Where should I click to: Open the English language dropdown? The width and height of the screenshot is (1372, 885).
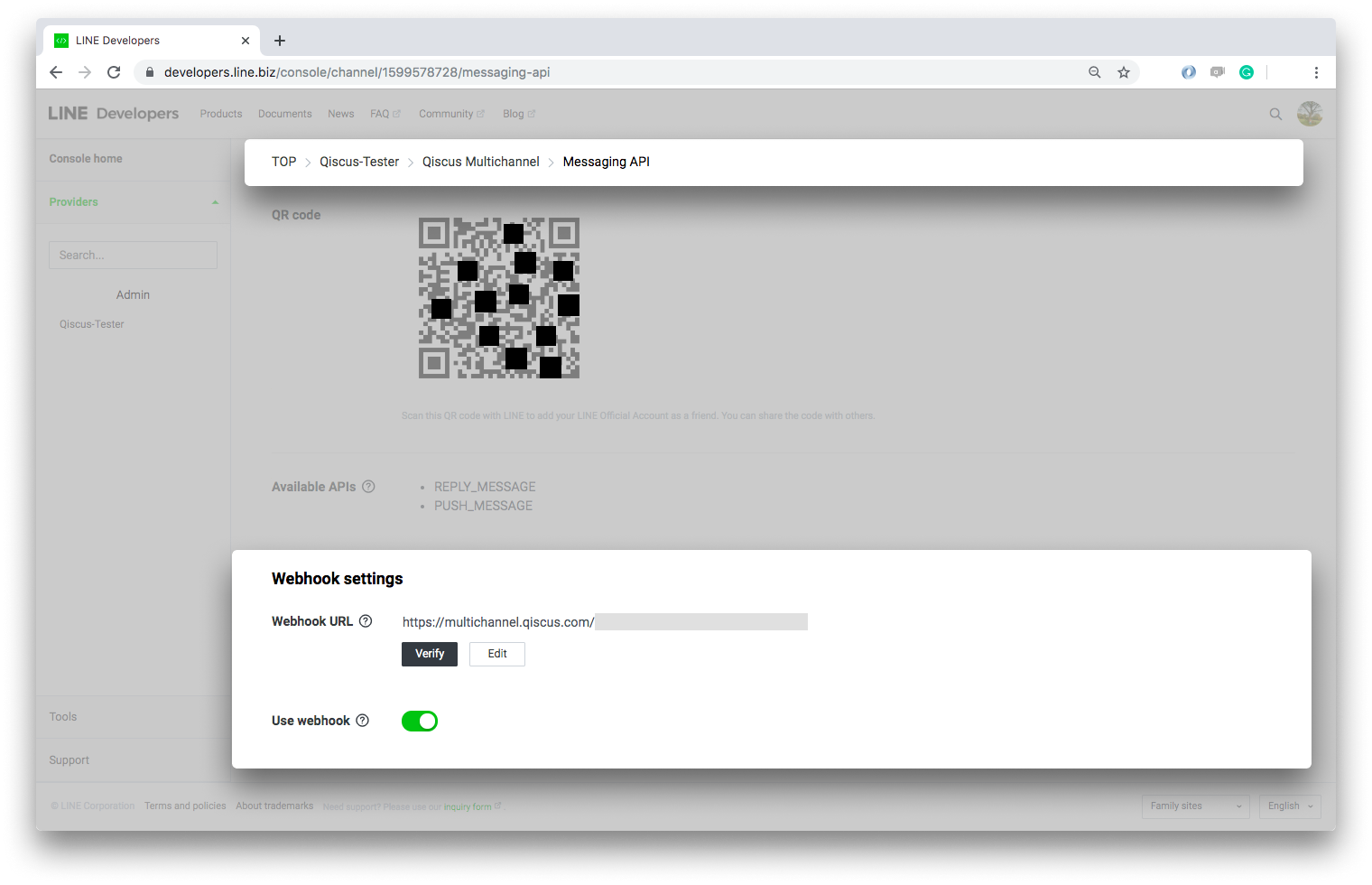1290,806
